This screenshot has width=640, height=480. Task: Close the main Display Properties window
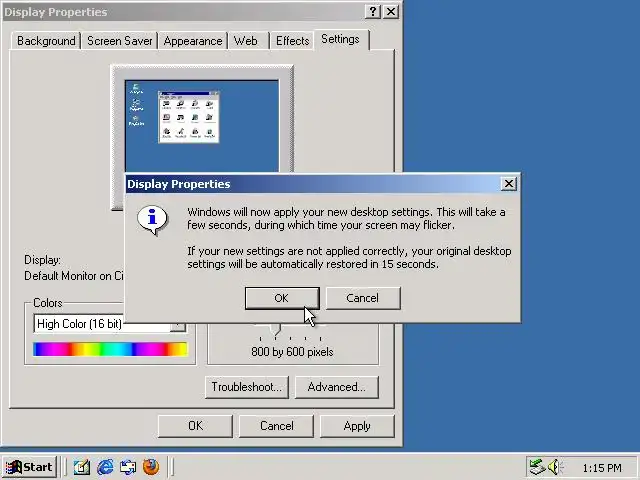pyautogui.click(x=391, y=11)
